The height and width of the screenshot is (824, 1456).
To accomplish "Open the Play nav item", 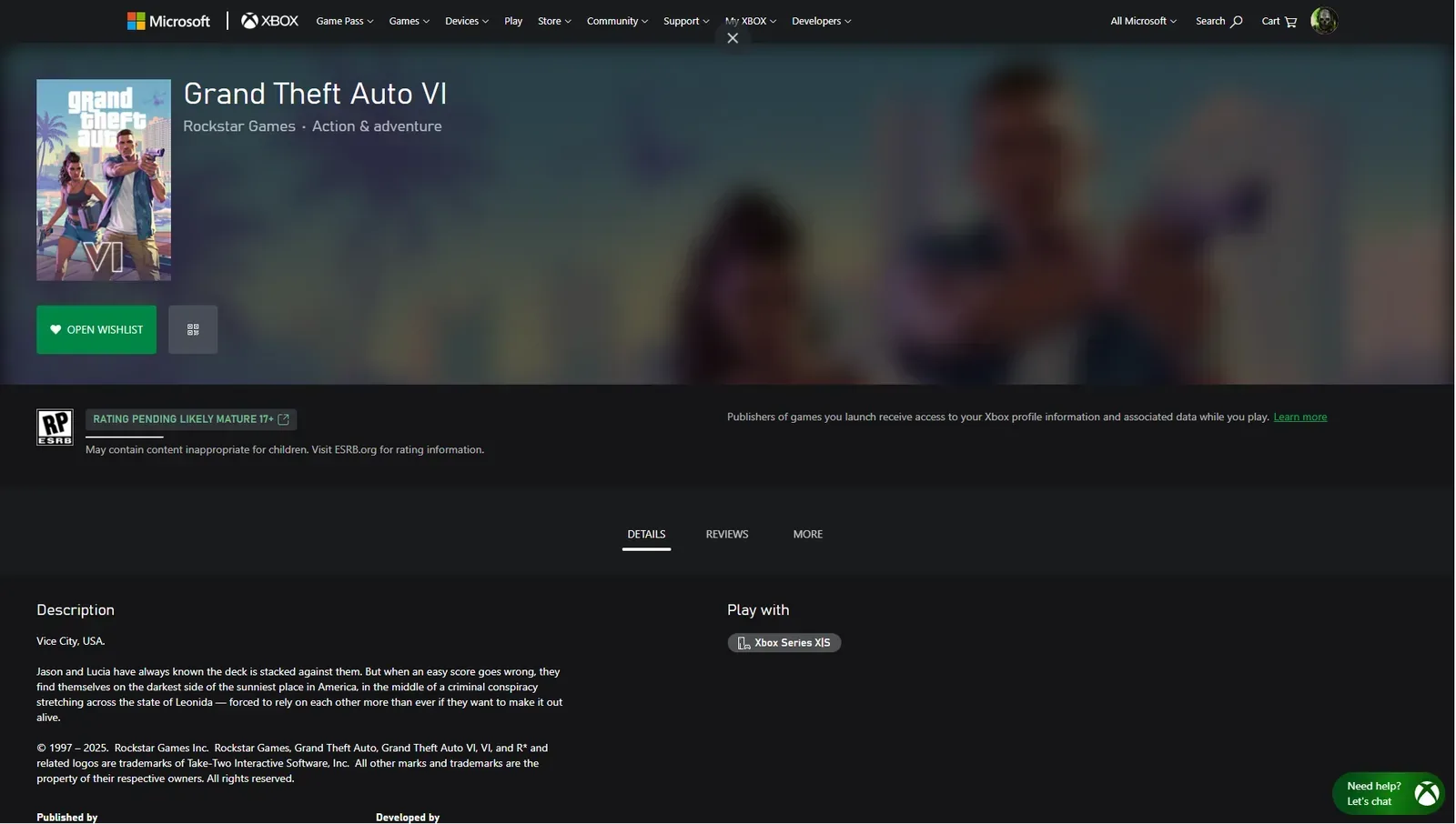I will [513, 21].
